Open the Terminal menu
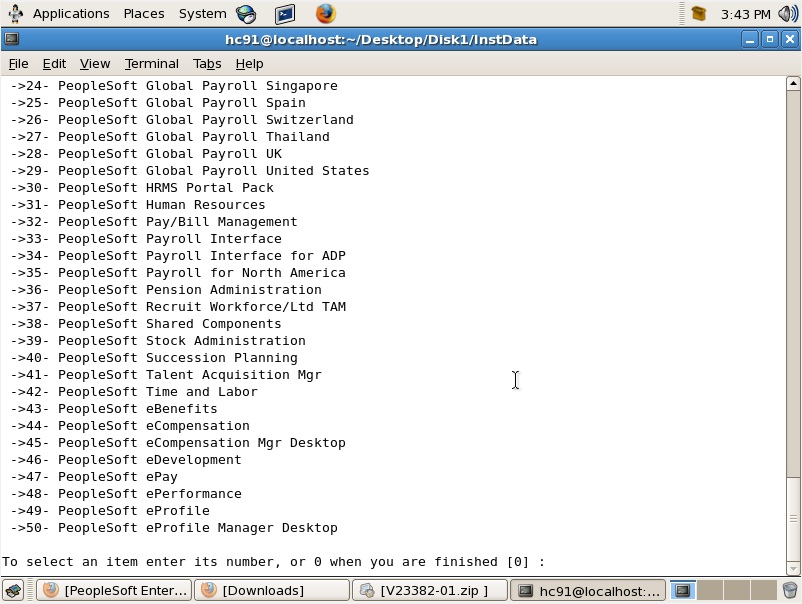The height and width of the screenshot is (604, 802). (151, 63)
